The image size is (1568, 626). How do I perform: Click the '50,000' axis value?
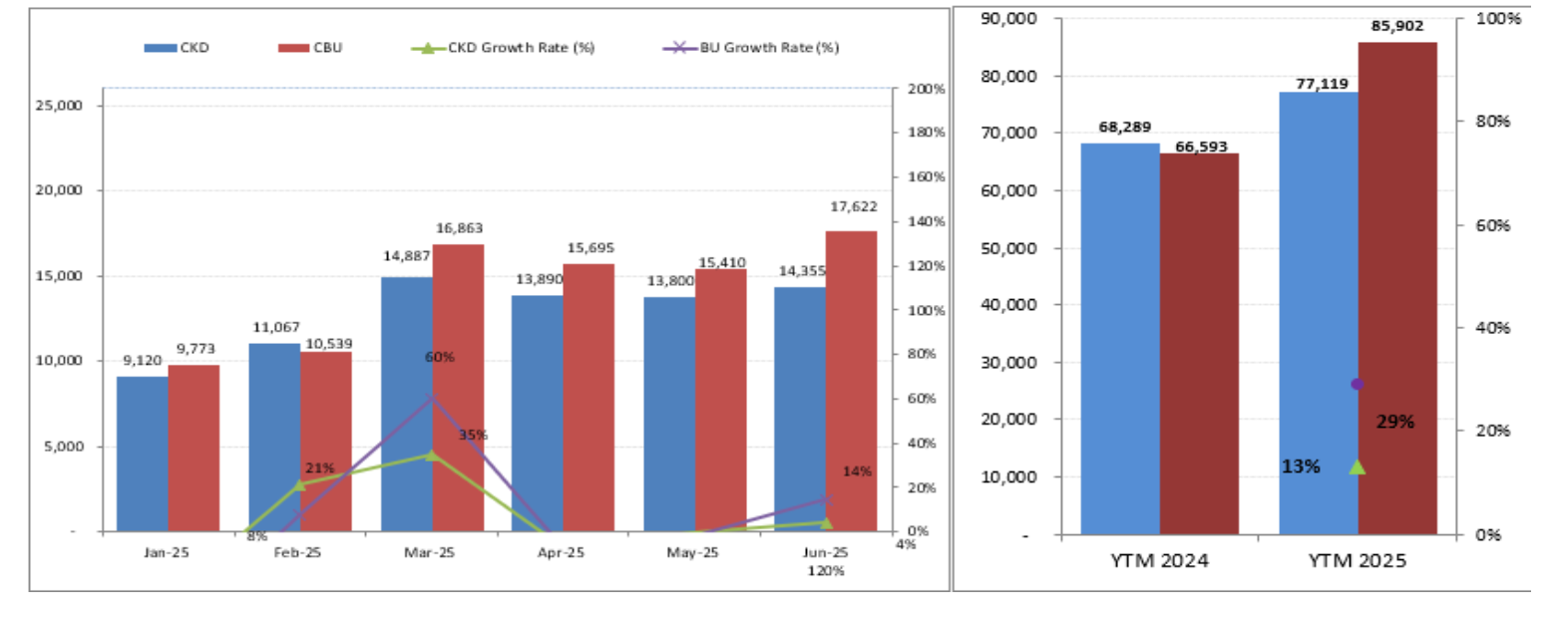[x=1008, y=248]
